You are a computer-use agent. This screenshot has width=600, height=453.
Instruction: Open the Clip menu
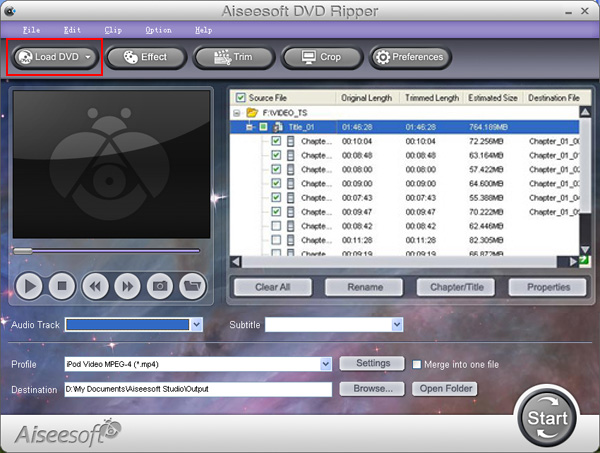click(113, 30)
